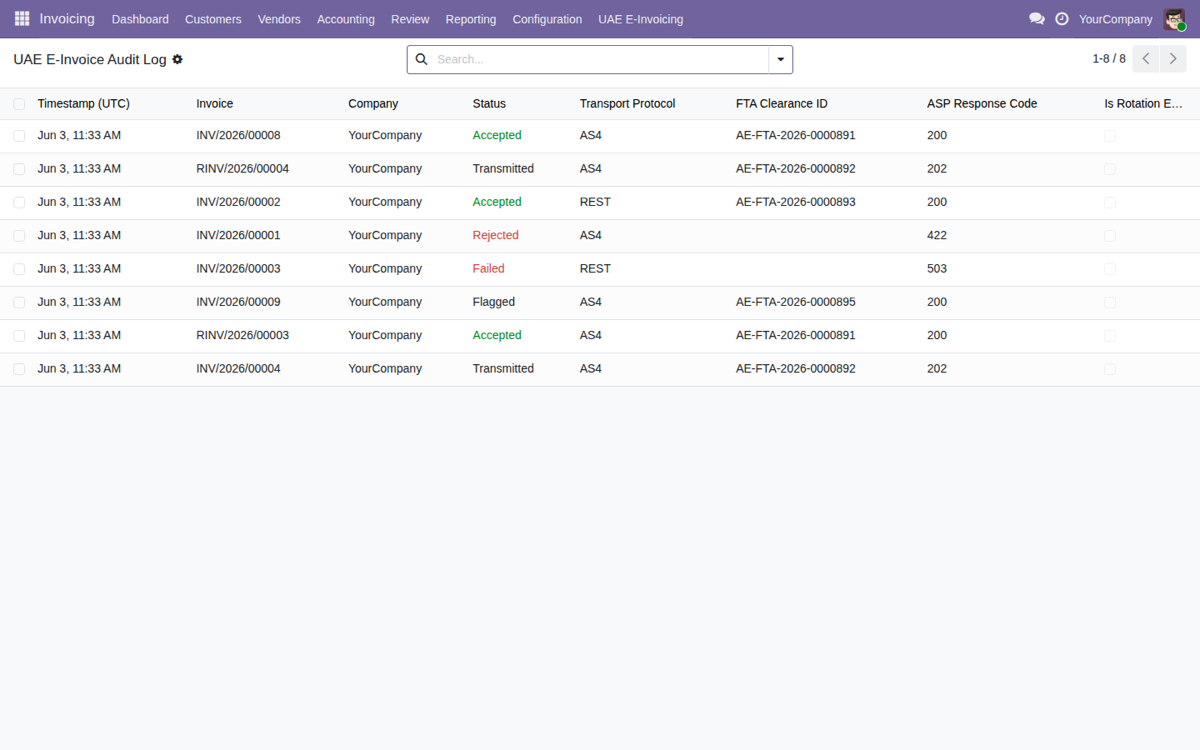This screenshot has height=750, width=1200.
Task: Toggle rotation checkbox in INV/2026/00001 row
Action: click(1110, 236)
